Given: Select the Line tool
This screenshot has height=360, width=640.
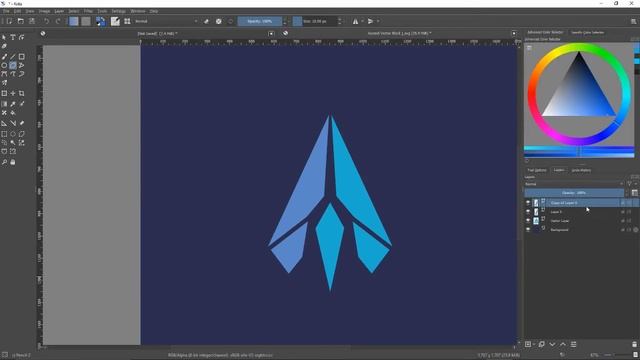Looking at the screenshot, I should [x=13, y=57].
